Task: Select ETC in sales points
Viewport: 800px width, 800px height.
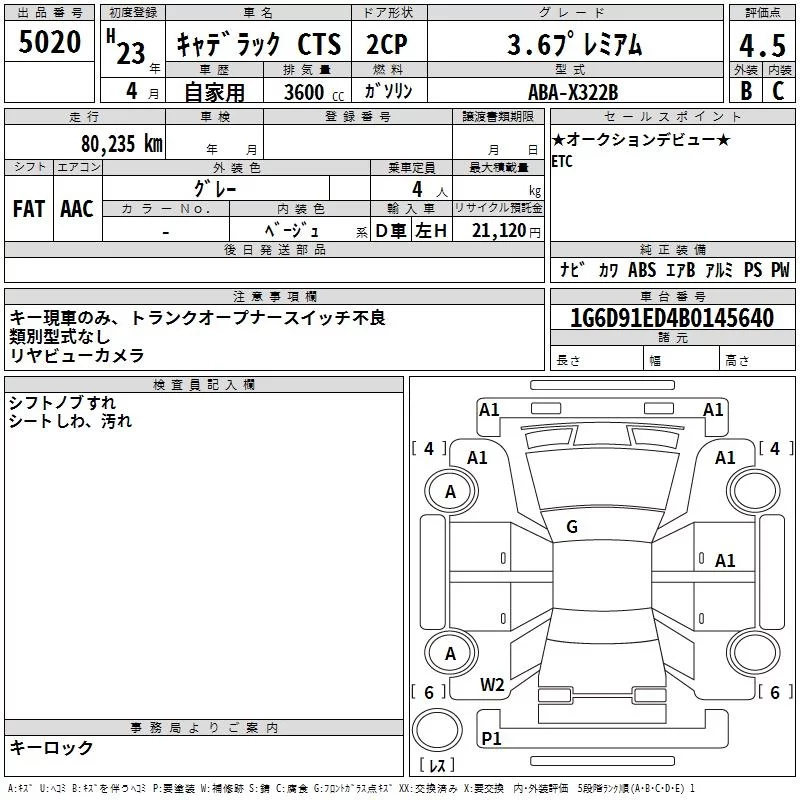Action: [562, 162]
